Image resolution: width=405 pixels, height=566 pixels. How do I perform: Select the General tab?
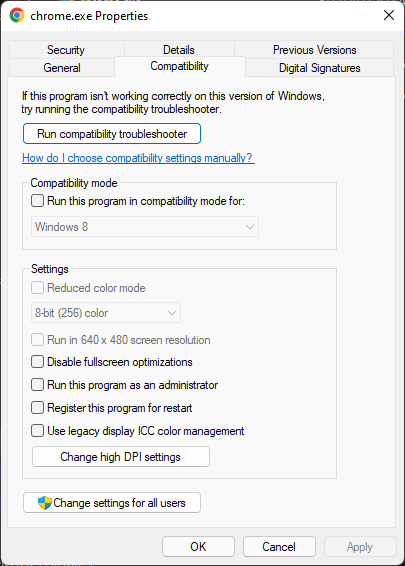click(62, 68)
